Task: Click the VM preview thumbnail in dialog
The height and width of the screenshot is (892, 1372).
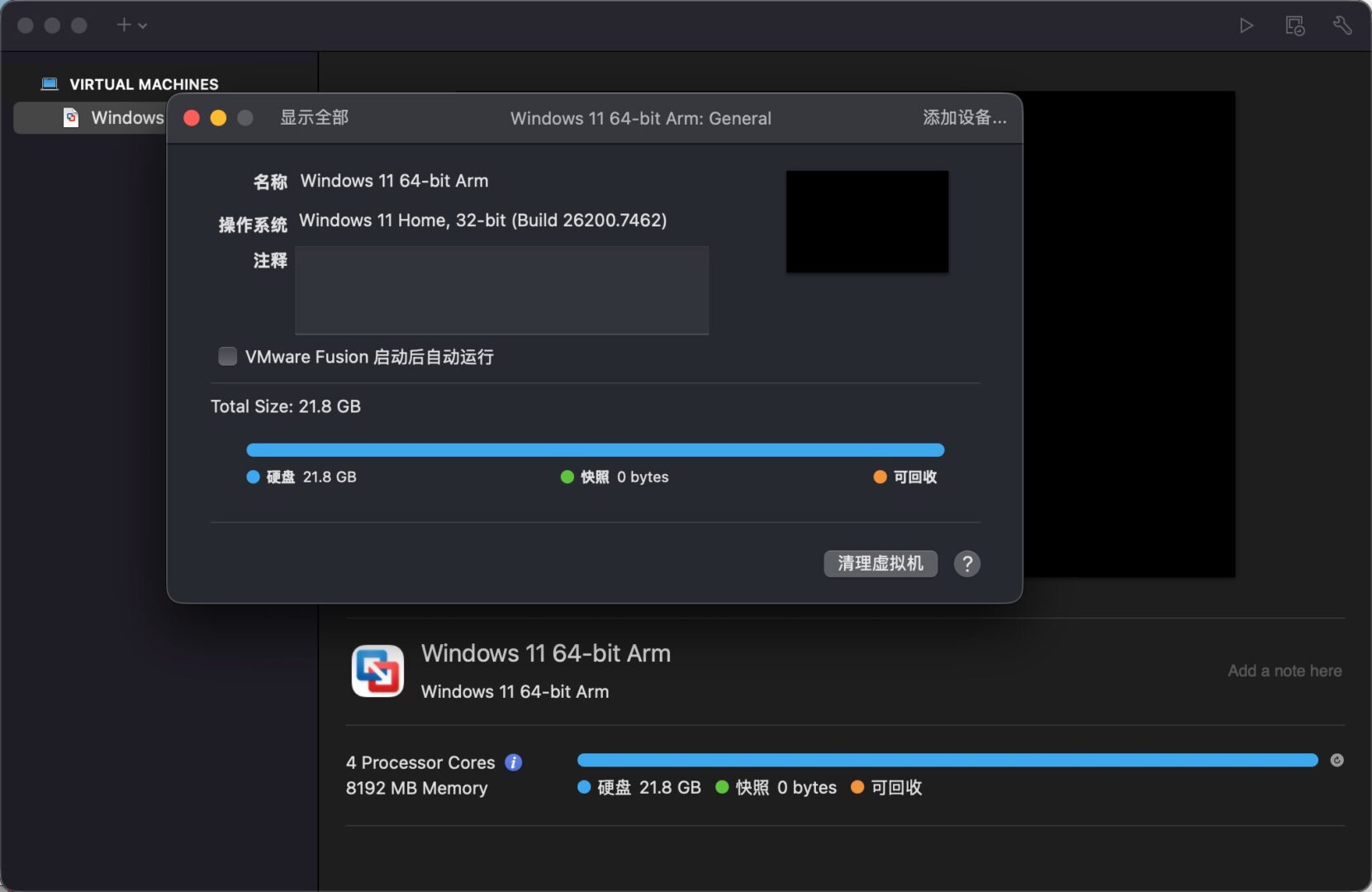Action: [x=866, y=221]
